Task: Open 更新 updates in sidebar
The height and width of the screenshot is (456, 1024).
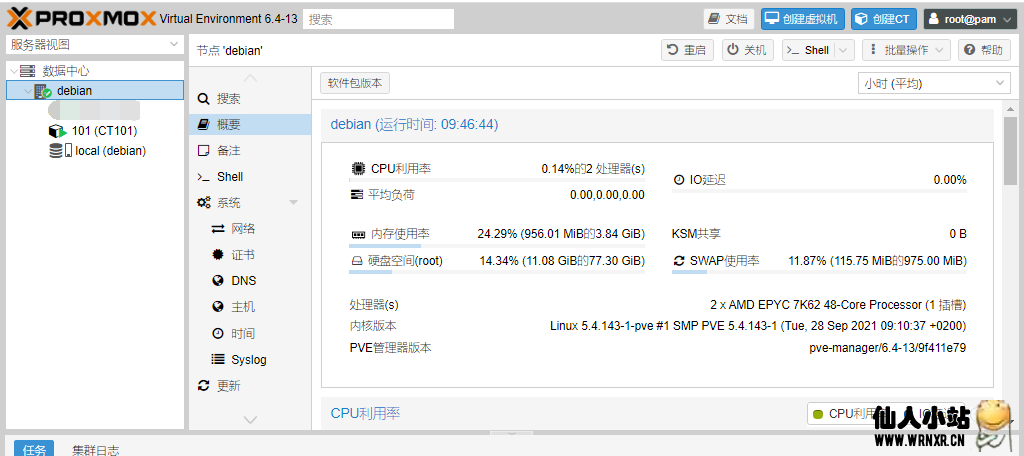Action: [x=250, y=385]
